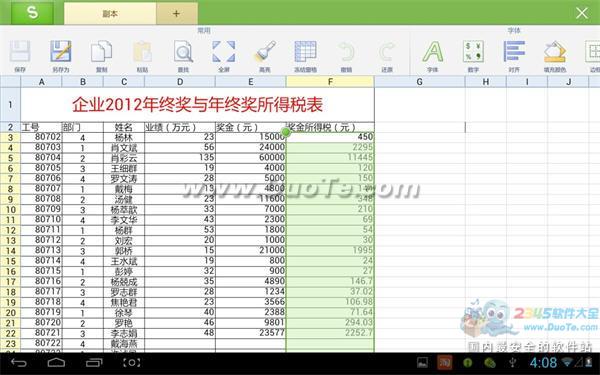Viewport: 600px width, 375px height.
Task: Select the Highlight (高亮) flashlight icon
Action: pos(265,55)
